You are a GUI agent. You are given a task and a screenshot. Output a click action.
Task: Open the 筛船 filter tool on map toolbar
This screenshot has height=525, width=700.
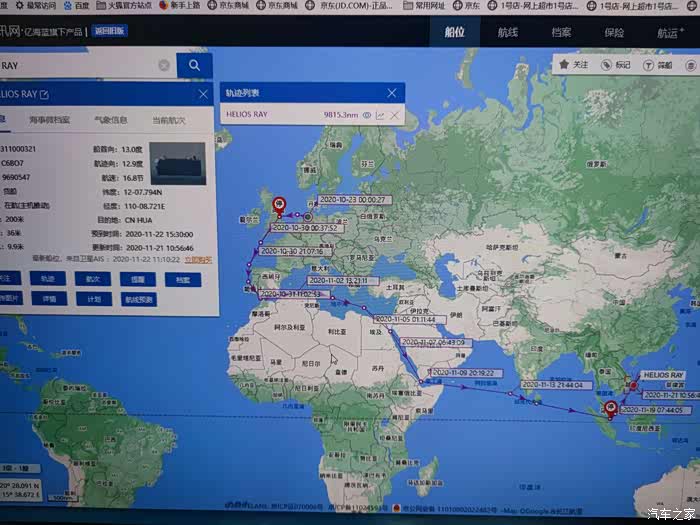pyautogui.click(x=657, y=66)
